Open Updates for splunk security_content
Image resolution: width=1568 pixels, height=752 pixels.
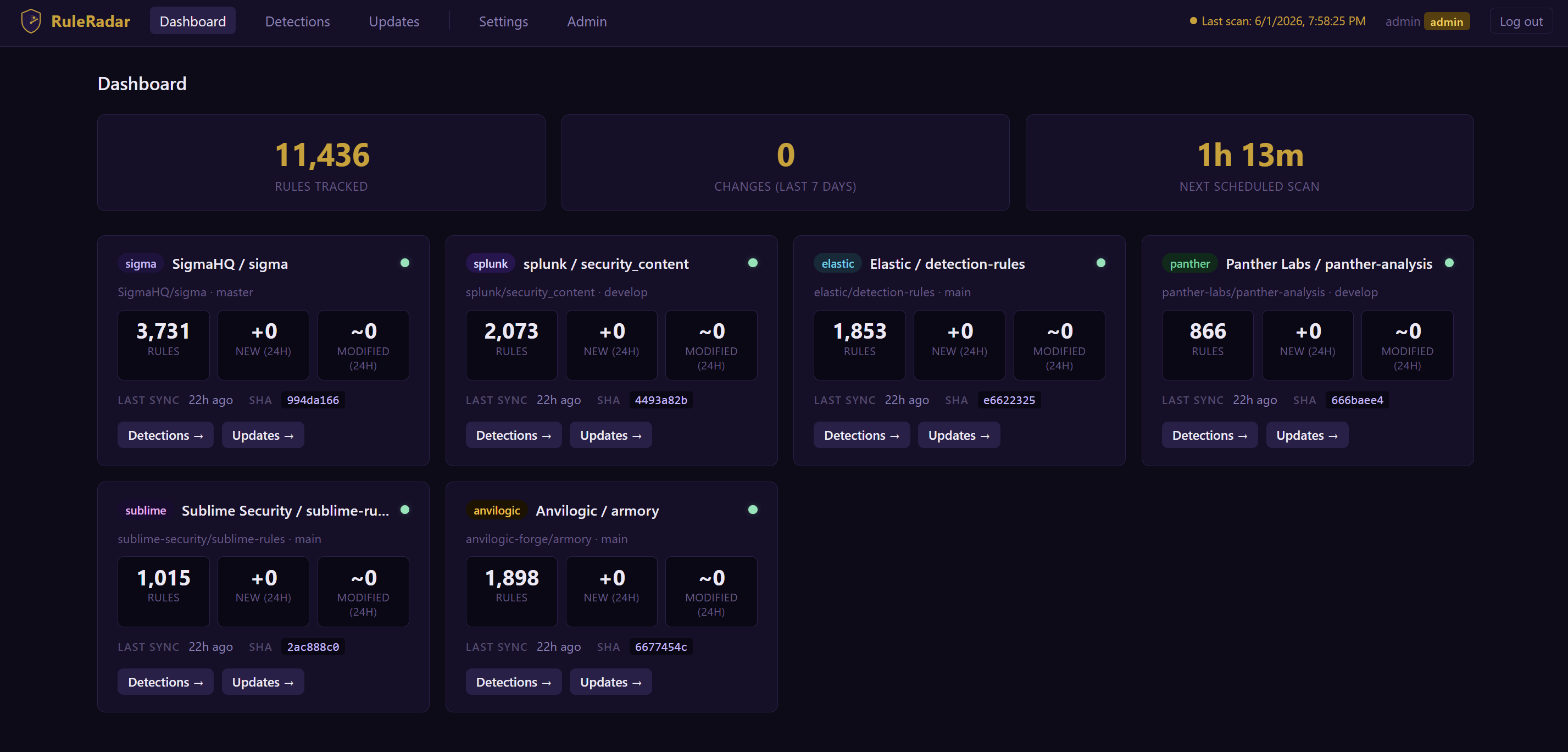click(x=611, y=435)
